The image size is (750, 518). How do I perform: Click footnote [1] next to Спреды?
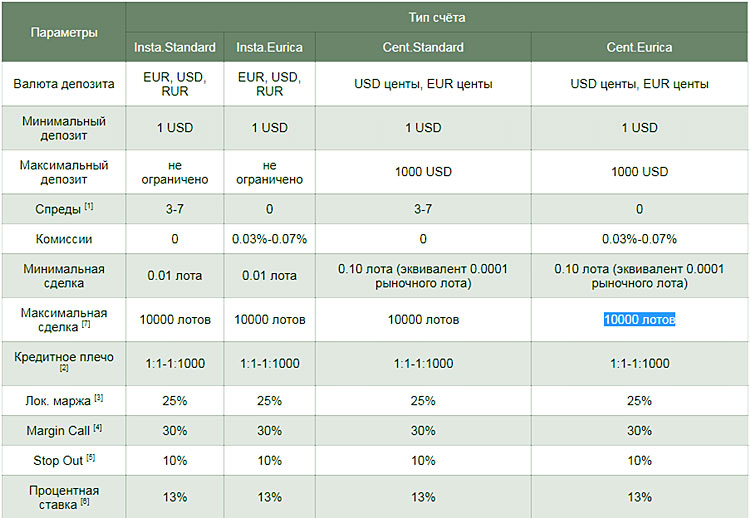click(x=89, y=207)
